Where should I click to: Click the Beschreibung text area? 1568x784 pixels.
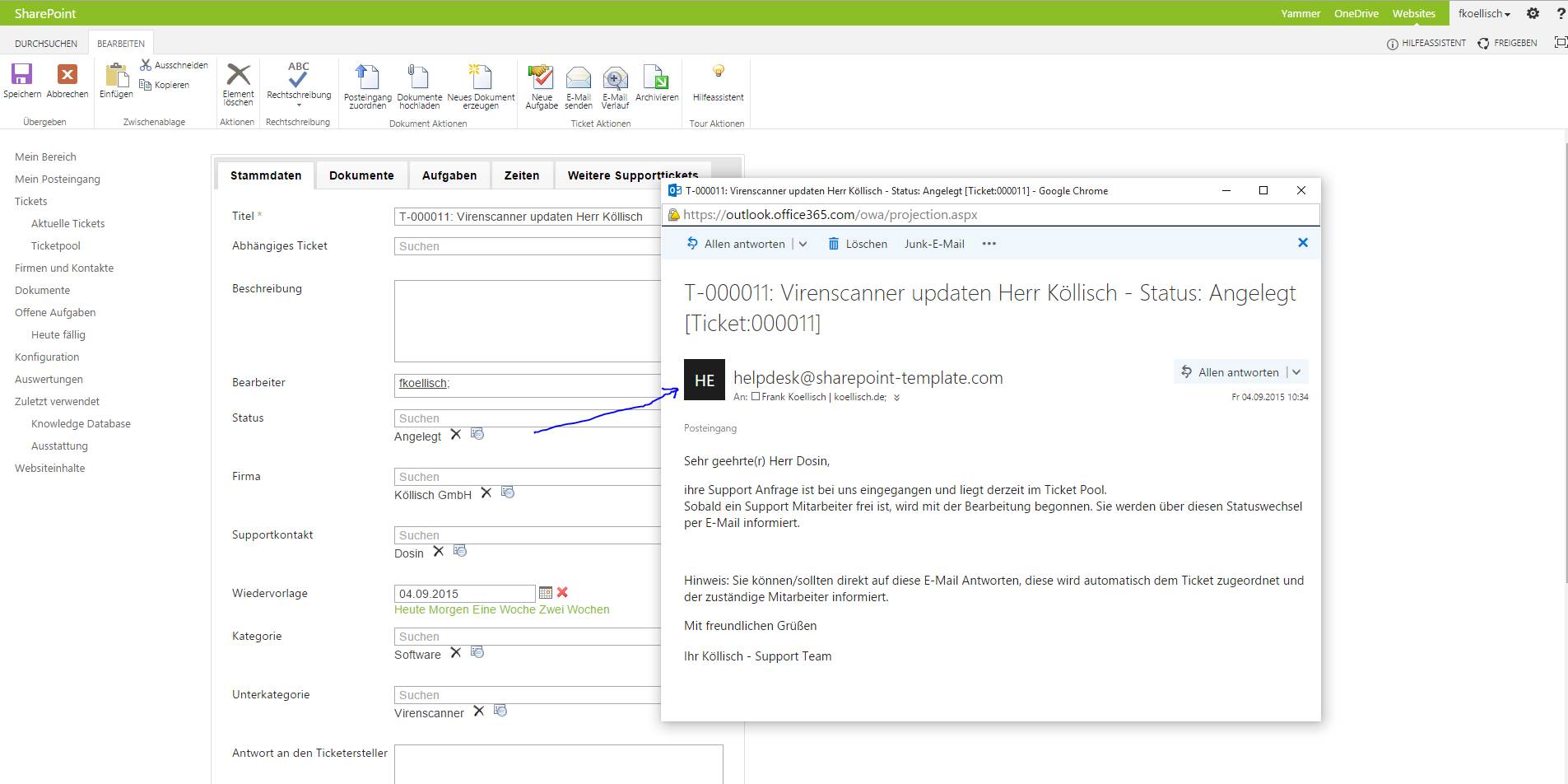[x=527, y=321]
